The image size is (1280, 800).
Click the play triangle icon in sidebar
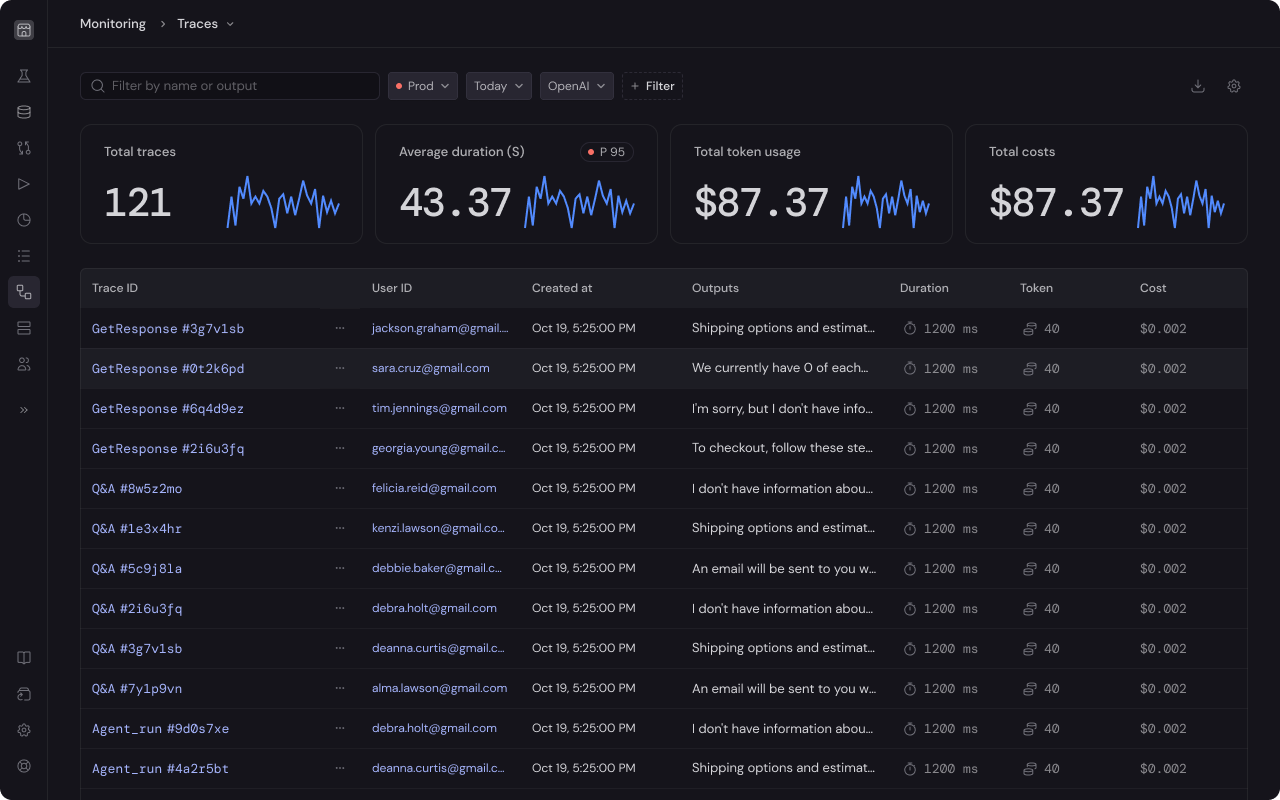[x=24, y=184]
